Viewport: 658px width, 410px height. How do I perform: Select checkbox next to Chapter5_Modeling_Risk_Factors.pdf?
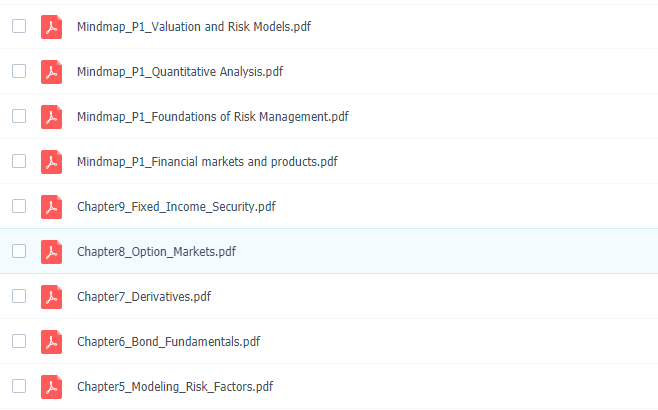19,386
